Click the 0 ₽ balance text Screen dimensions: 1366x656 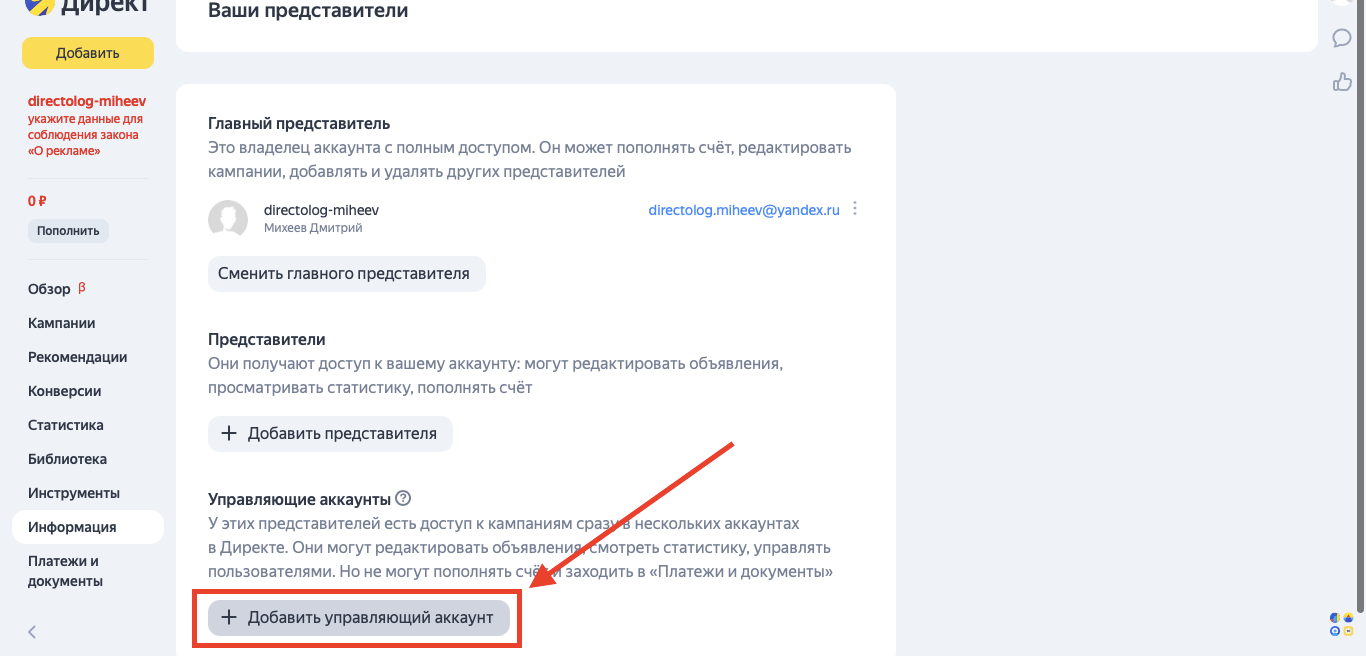38,201
